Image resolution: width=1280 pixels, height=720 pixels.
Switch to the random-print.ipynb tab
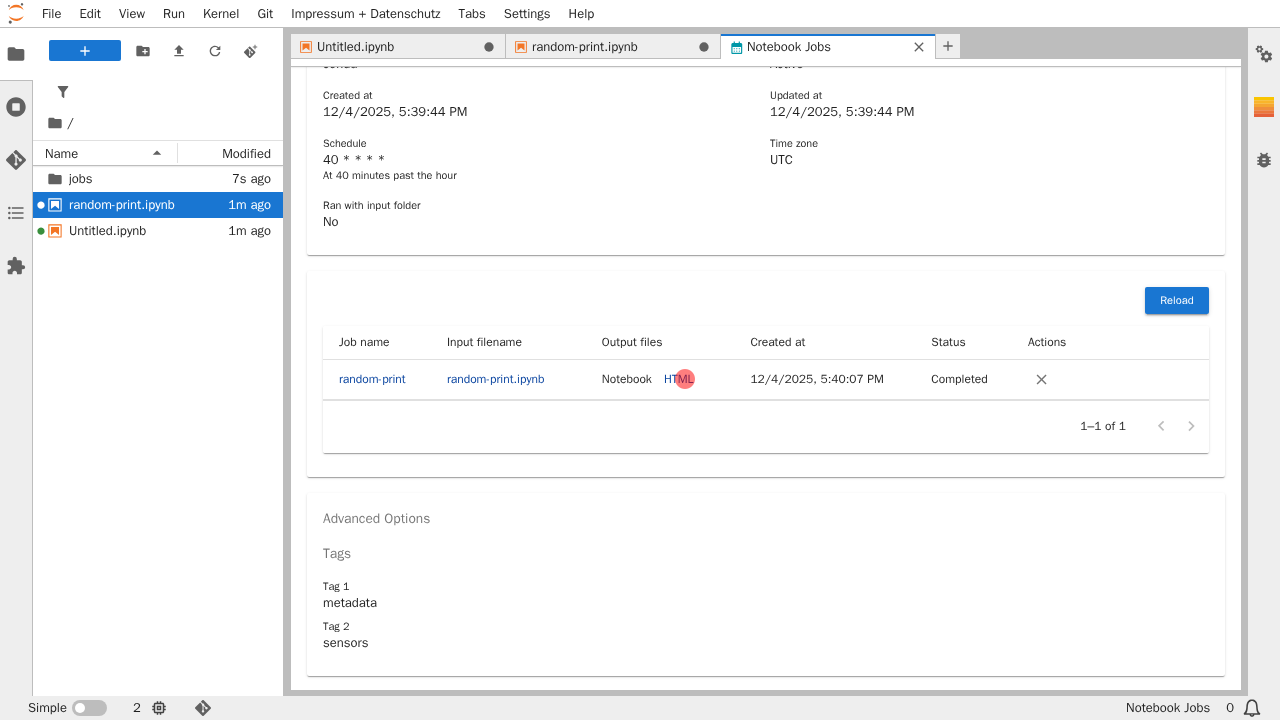pyautogui.click(x=584, y=47)
